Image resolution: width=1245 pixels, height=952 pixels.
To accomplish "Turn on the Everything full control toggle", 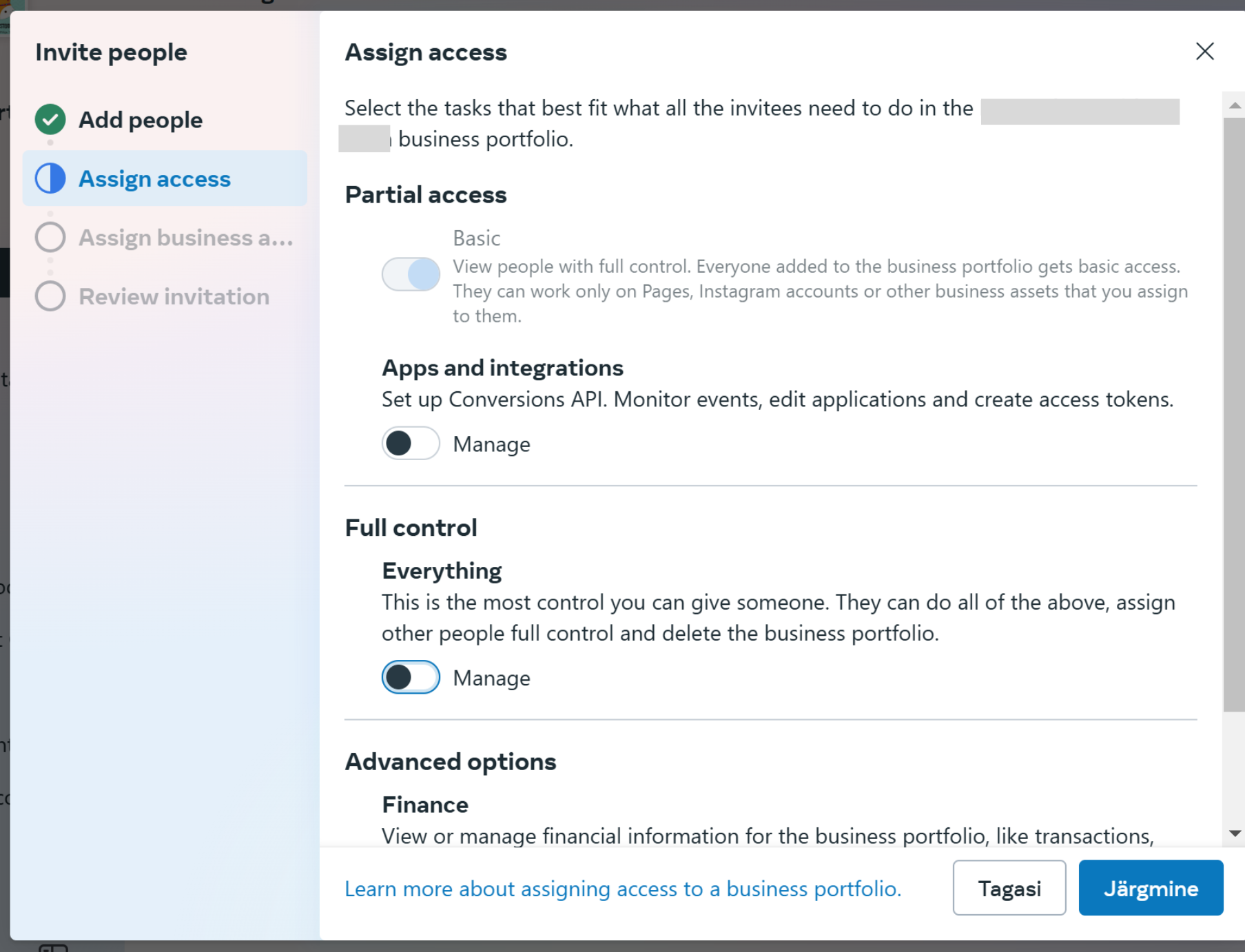I will click(411, 677).
